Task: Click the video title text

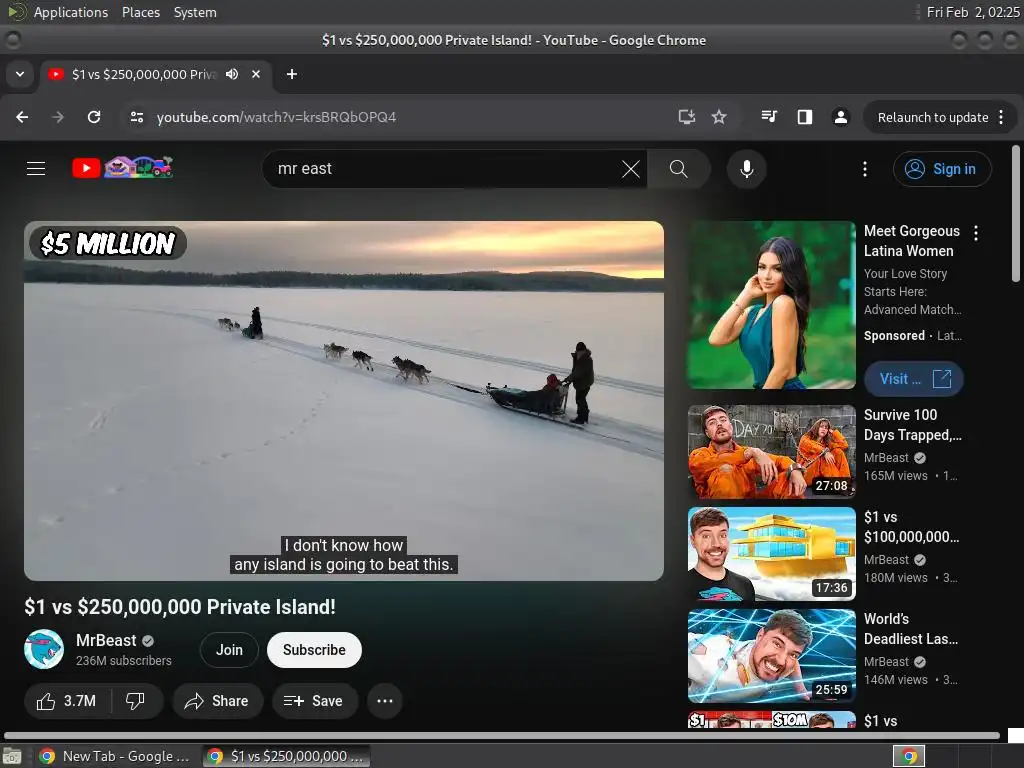Action: (180, 607)
